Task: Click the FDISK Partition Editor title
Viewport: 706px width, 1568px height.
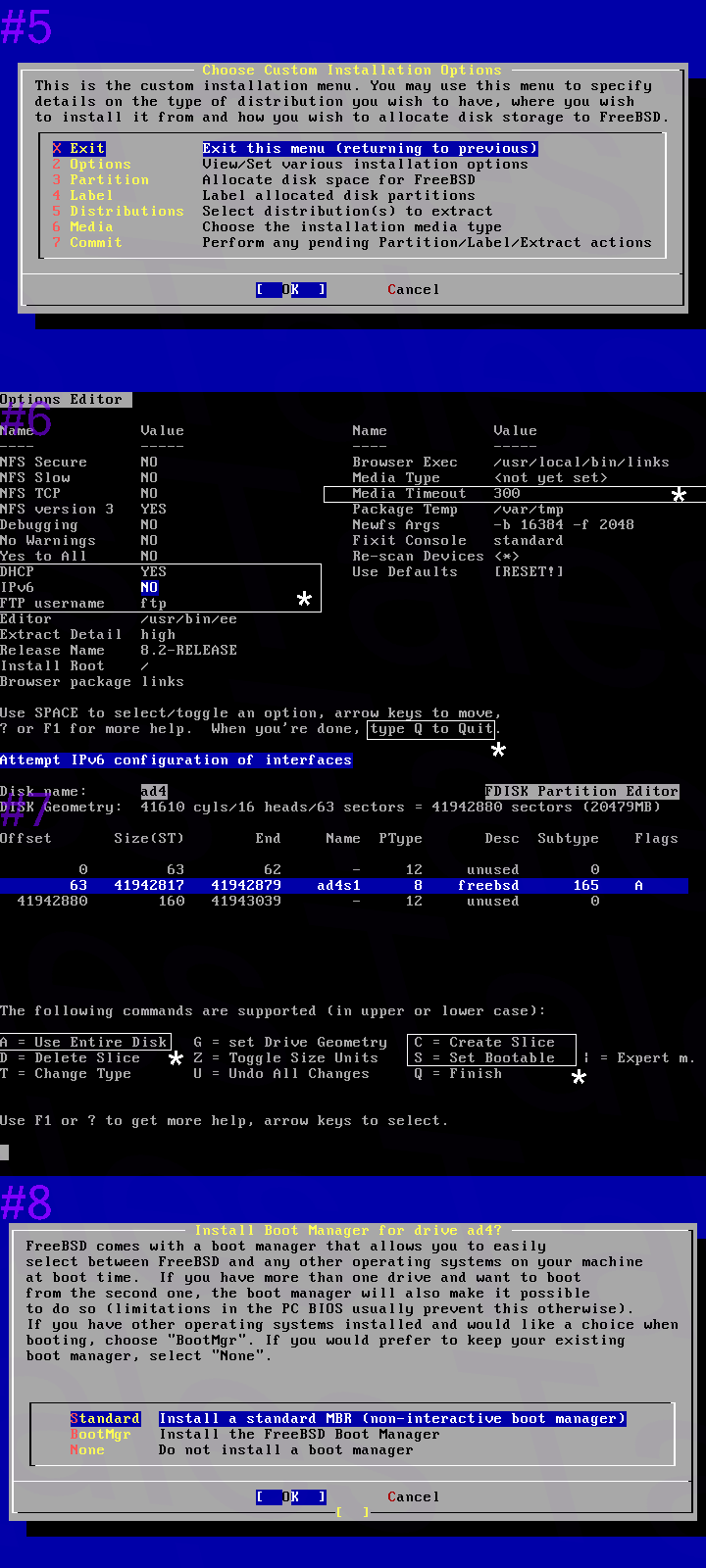Action: (x=581, y=792)
